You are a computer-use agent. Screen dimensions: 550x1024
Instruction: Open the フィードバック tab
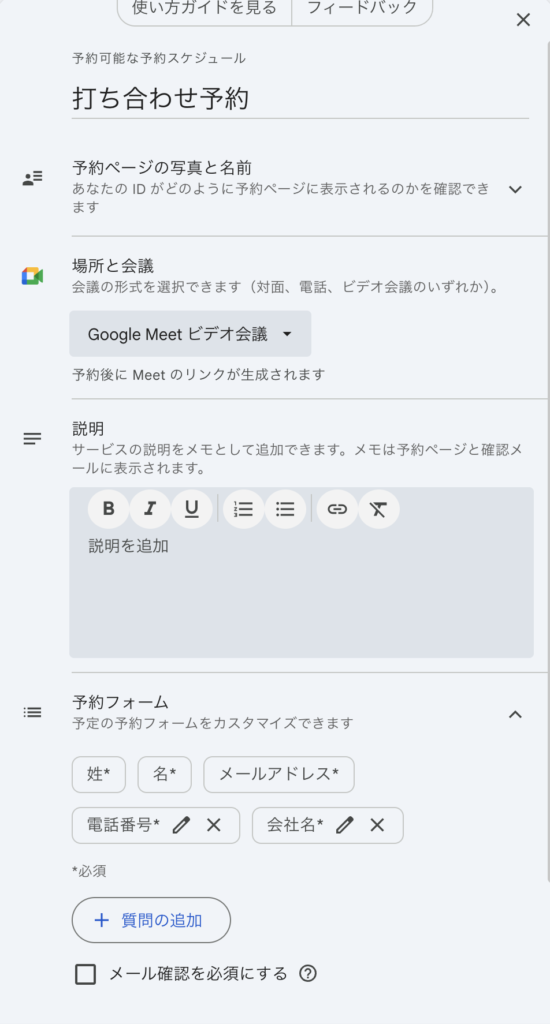point(362,9)
